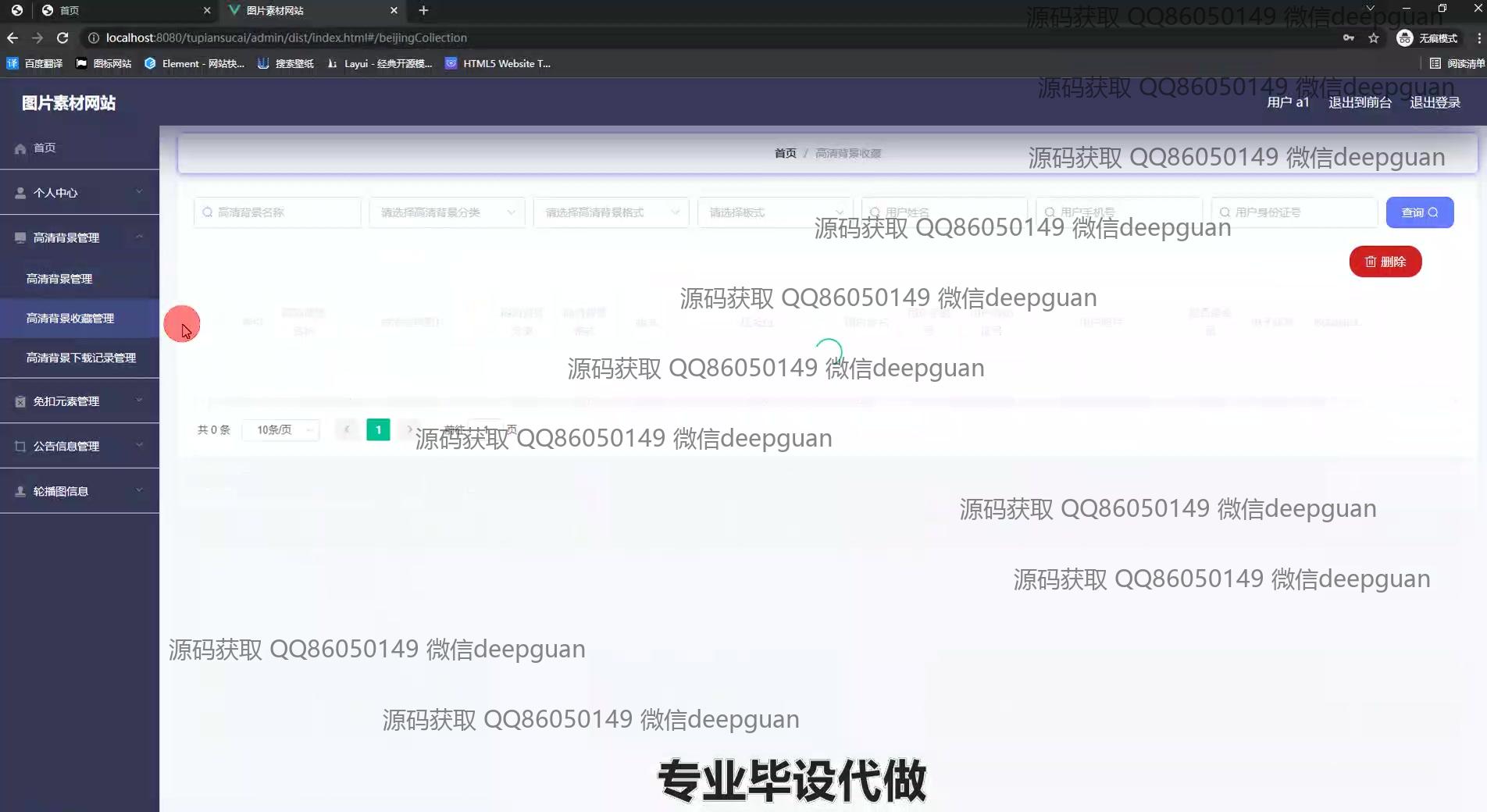
Task: Open the browser three-dot menu
Action: tap(1479, 37)
